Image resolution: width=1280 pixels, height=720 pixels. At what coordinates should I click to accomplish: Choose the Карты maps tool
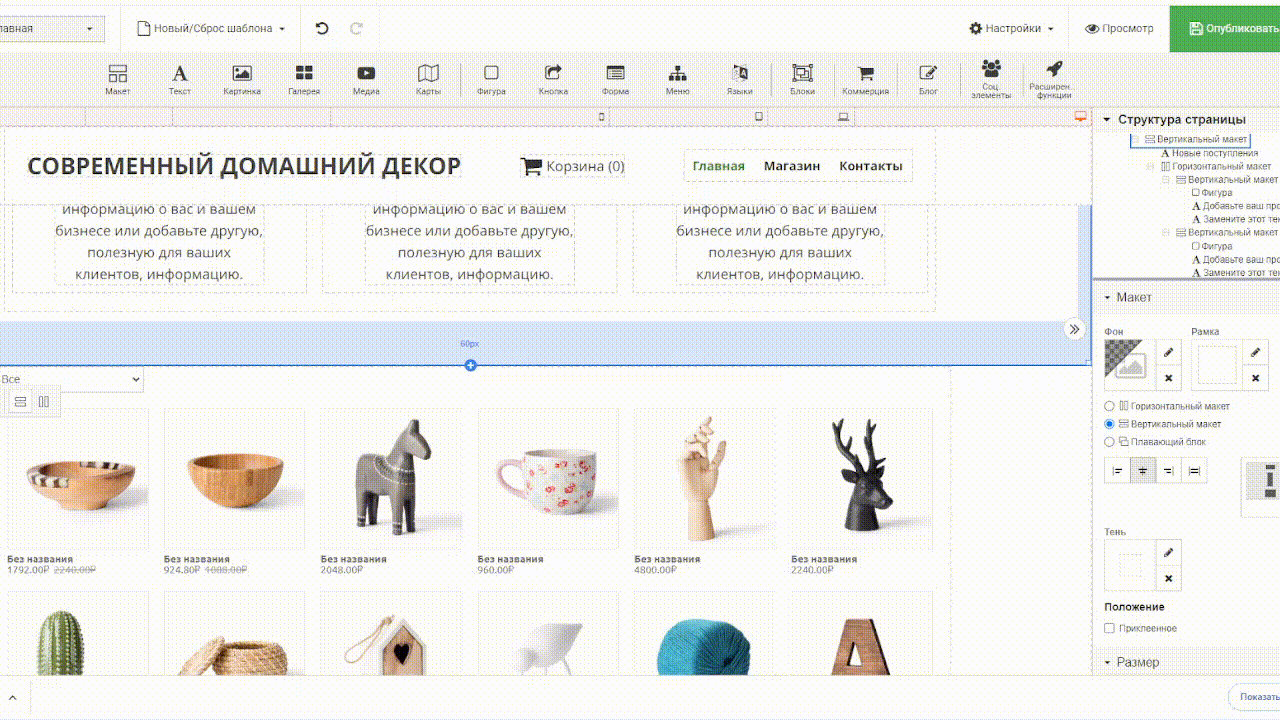[x=428, y=79]
